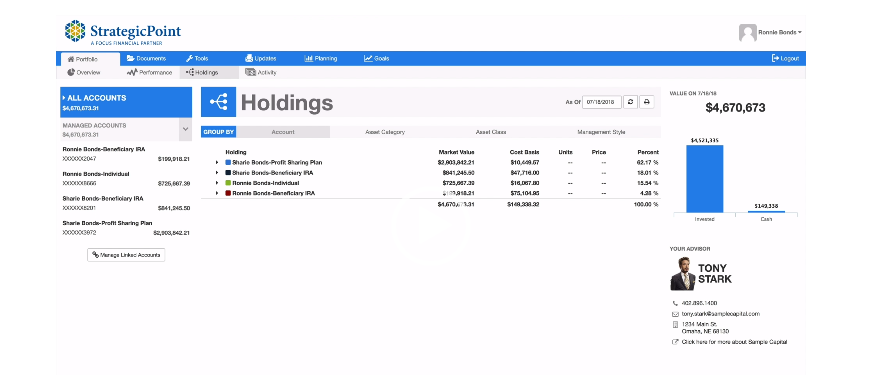880x375 pixels.
Task: Click green swatch for Ronnie Bonds-Individual
Action: (228, 182)
